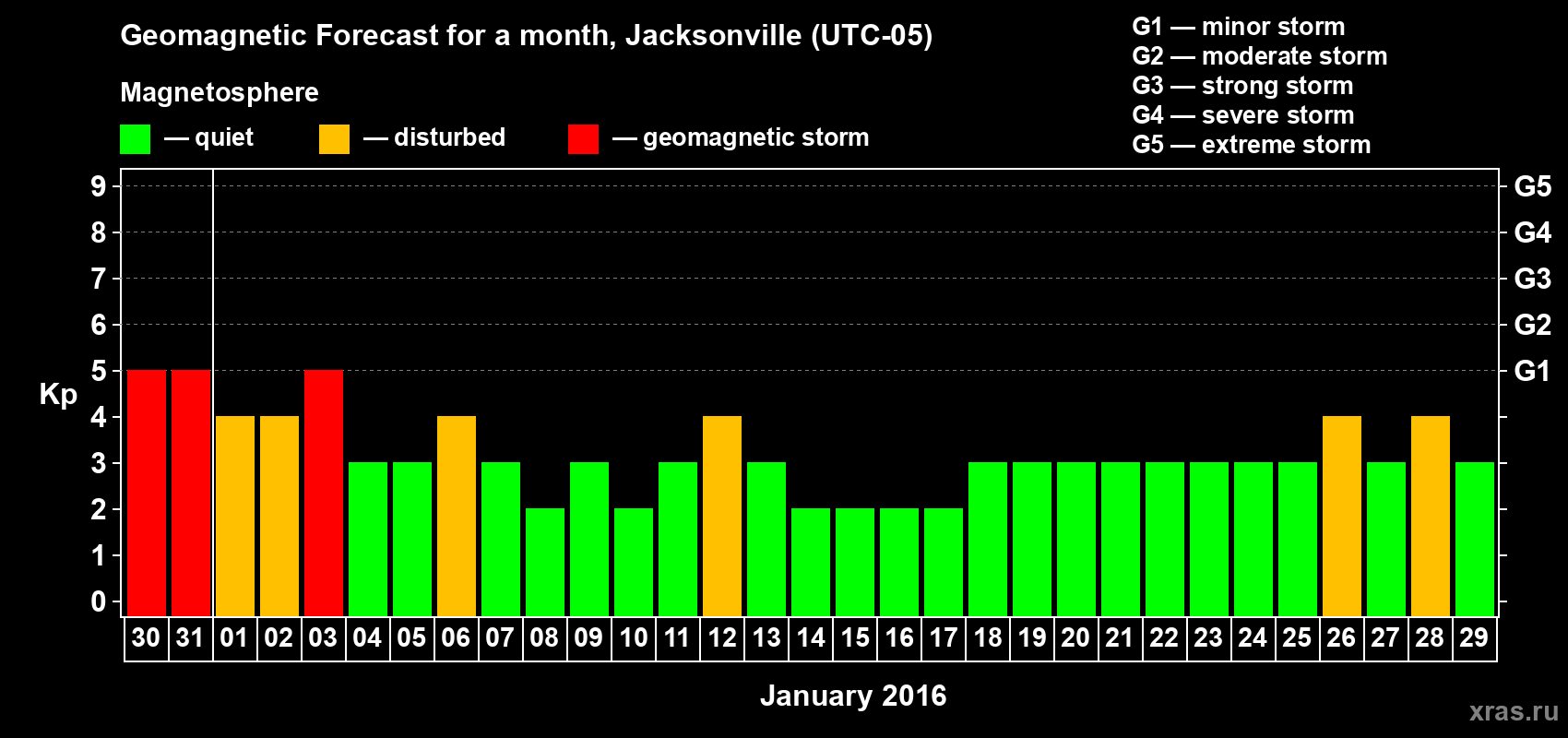This screenshot has width=1568, height=738.
Task: Click the date label 10
Action: pyautogui.click(x=633, y=638)
